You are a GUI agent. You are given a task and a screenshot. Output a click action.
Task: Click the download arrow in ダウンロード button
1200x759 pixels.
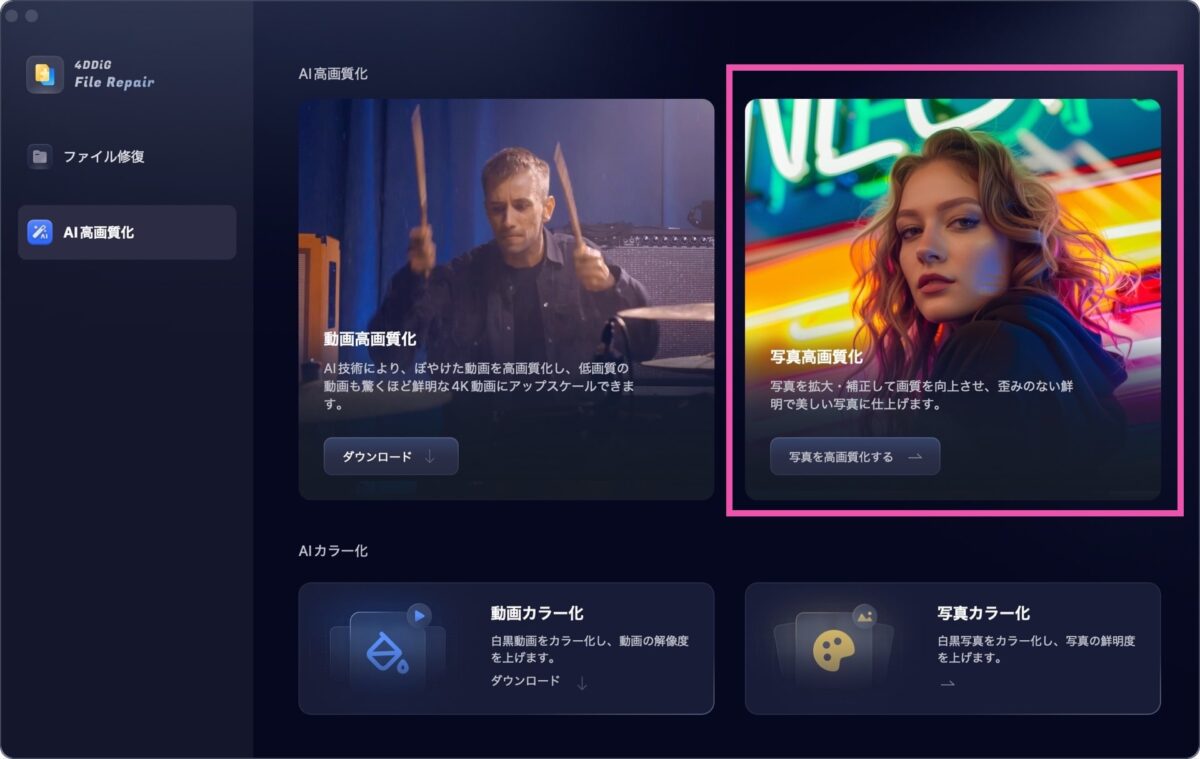click(x=430, y=456)
